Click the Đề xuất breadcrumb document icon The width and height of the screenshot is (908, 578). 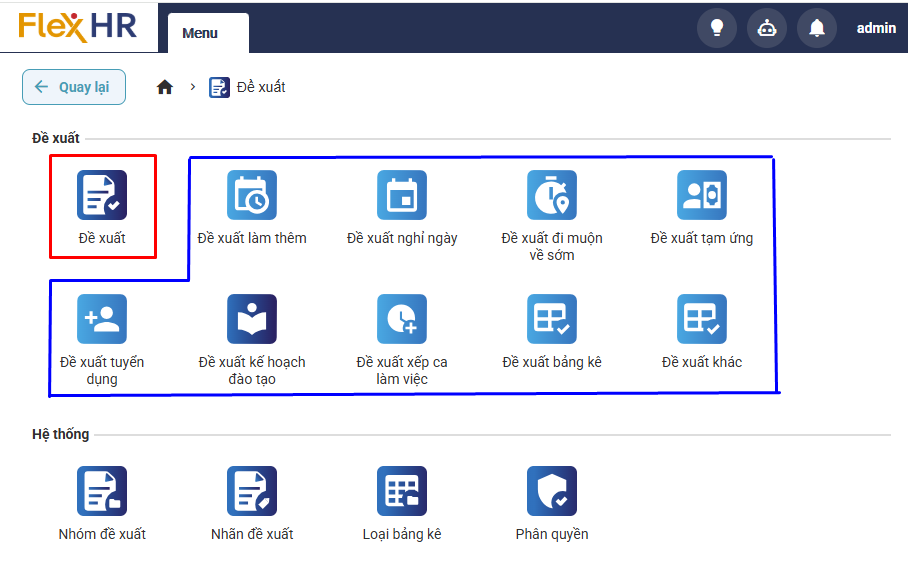pyautogui.click(x=219, y=87)
